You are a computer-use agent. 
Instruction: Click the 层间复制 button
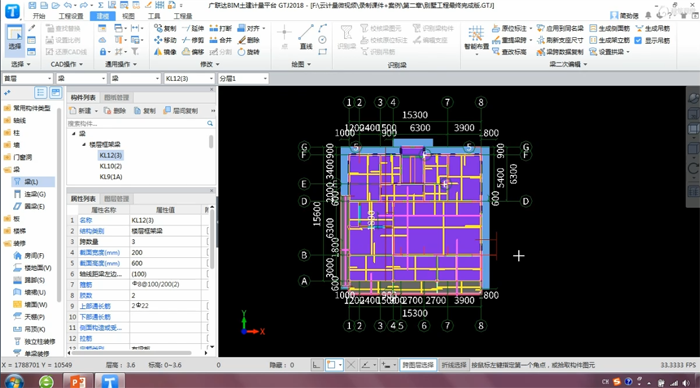pyautogui.click(x=181, y=111)
